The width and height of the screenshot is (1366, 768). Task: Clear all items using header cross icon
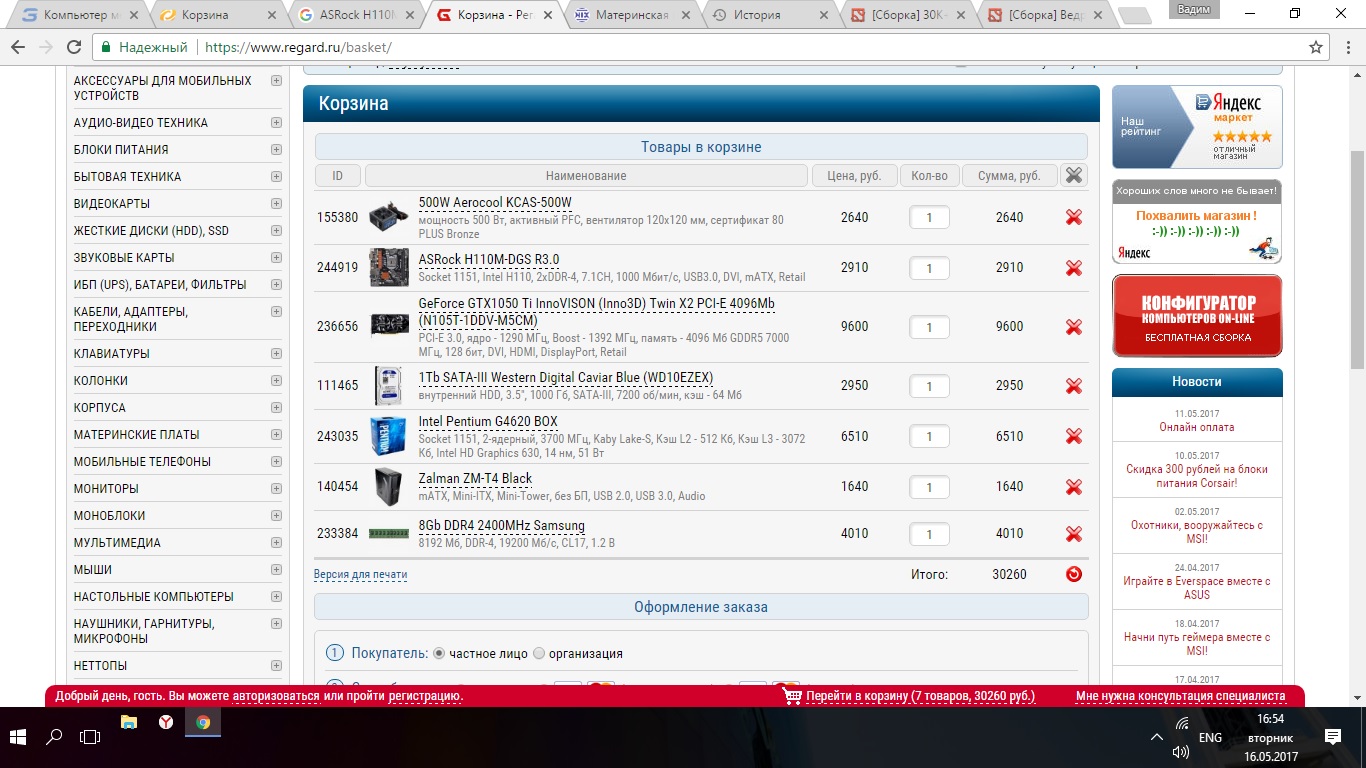click(1074, 175)
